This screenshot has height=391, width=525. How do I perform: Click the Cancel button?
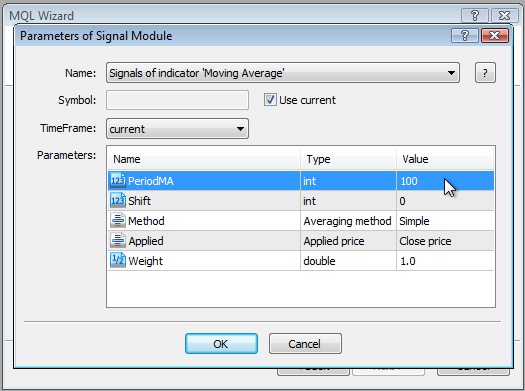click(305, 343)
